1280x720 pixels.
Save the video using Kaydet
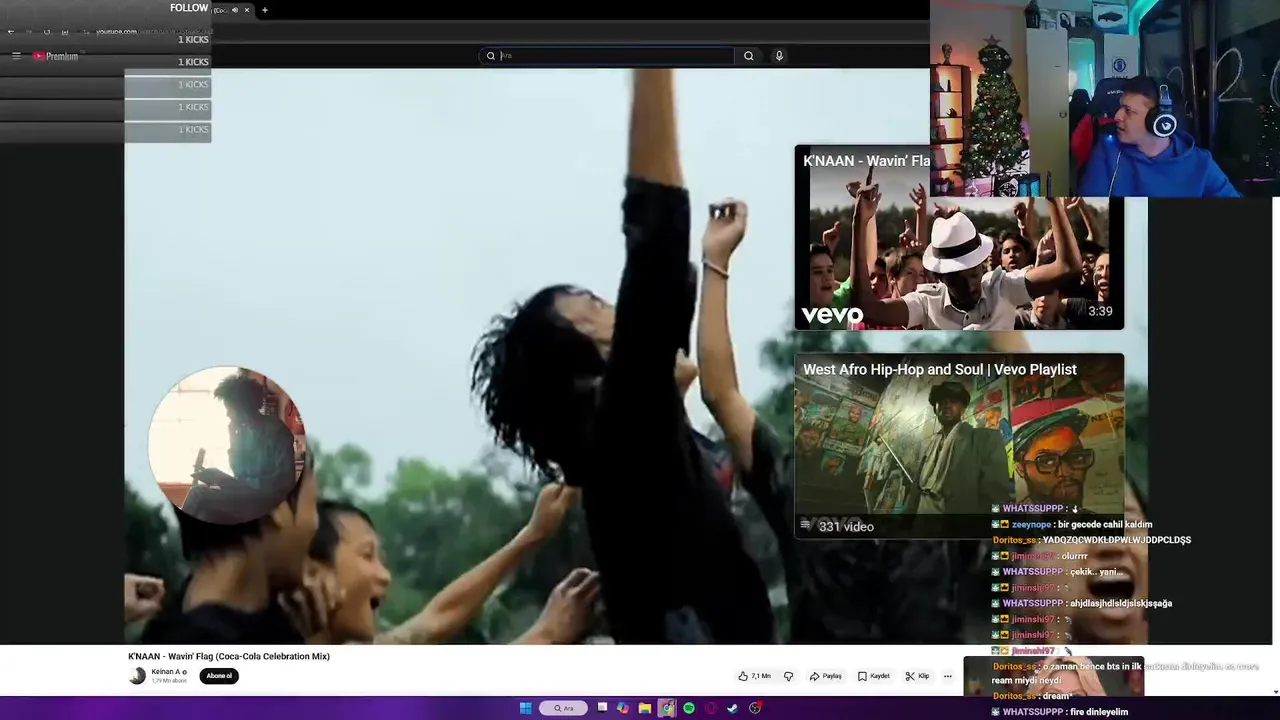873,676
